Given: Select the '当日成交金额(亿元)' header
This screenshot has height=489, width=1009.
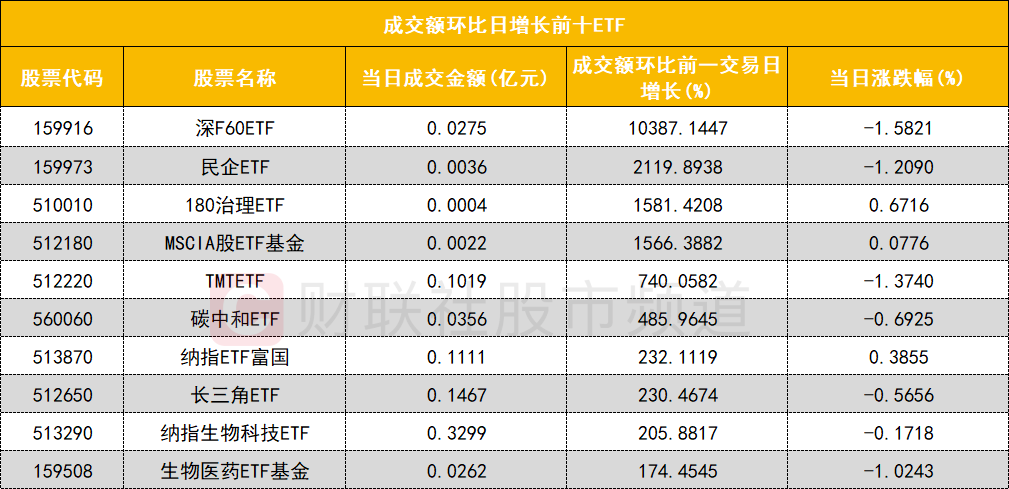Looking at the screenshot, I should pos(456,77).
